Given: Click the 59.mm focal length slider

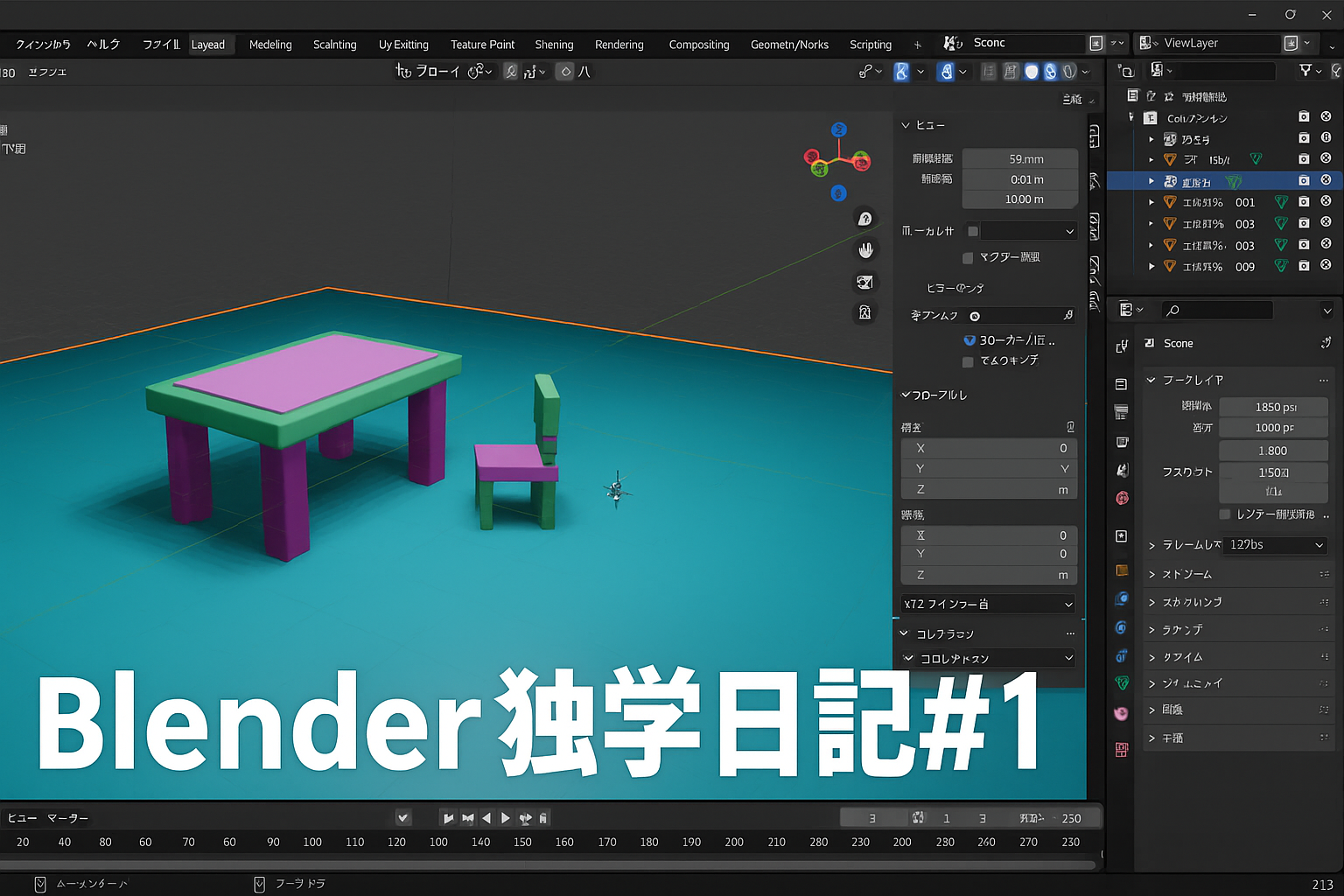Looking at the screenshot, I should point(1020,159).
